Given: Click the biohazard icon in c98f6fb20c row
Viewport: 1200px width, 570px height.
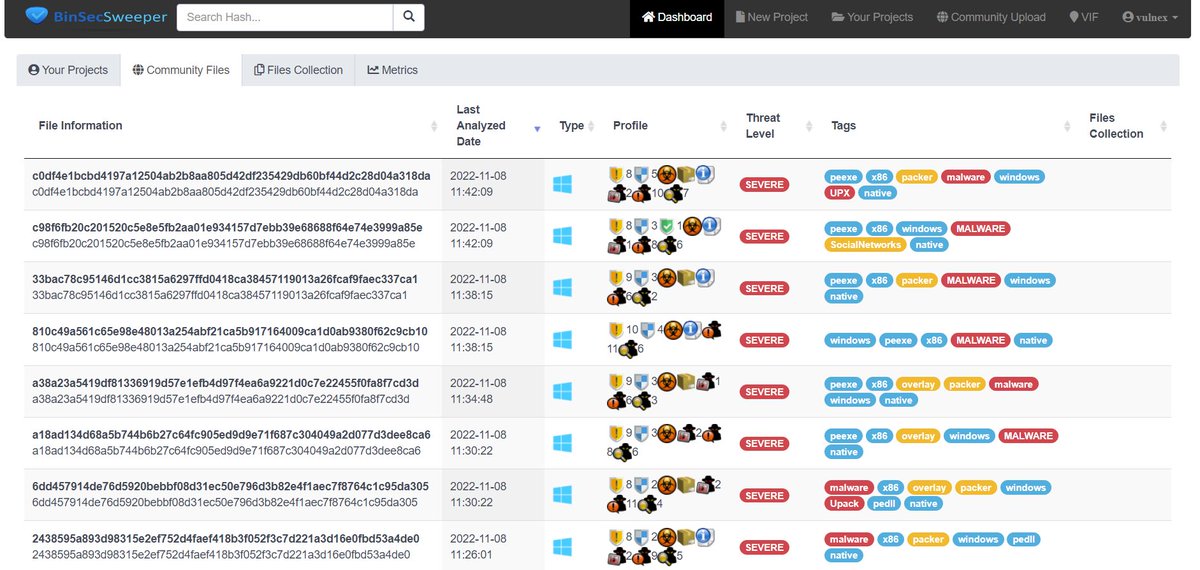Looking at the screenshot, I should (692, 226).
